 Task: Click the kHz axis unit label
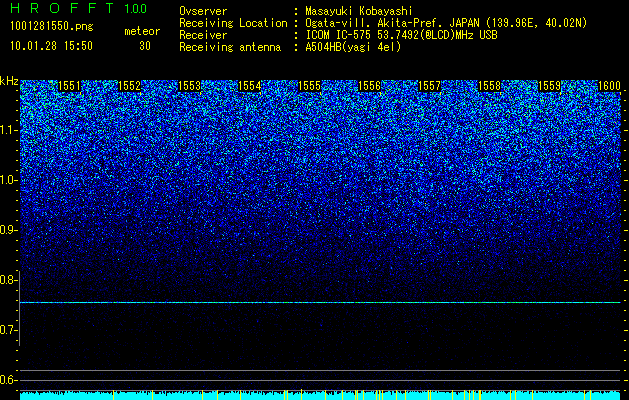click(9, 81)
